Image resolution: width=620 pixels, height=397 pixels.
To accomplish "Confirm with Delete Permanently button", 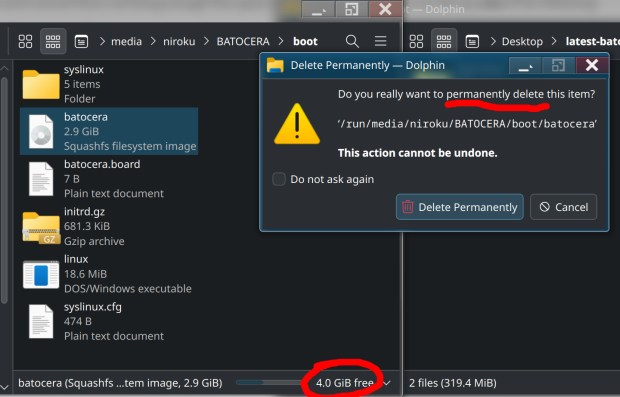I will pyautogui.click(x=459, y=207).
